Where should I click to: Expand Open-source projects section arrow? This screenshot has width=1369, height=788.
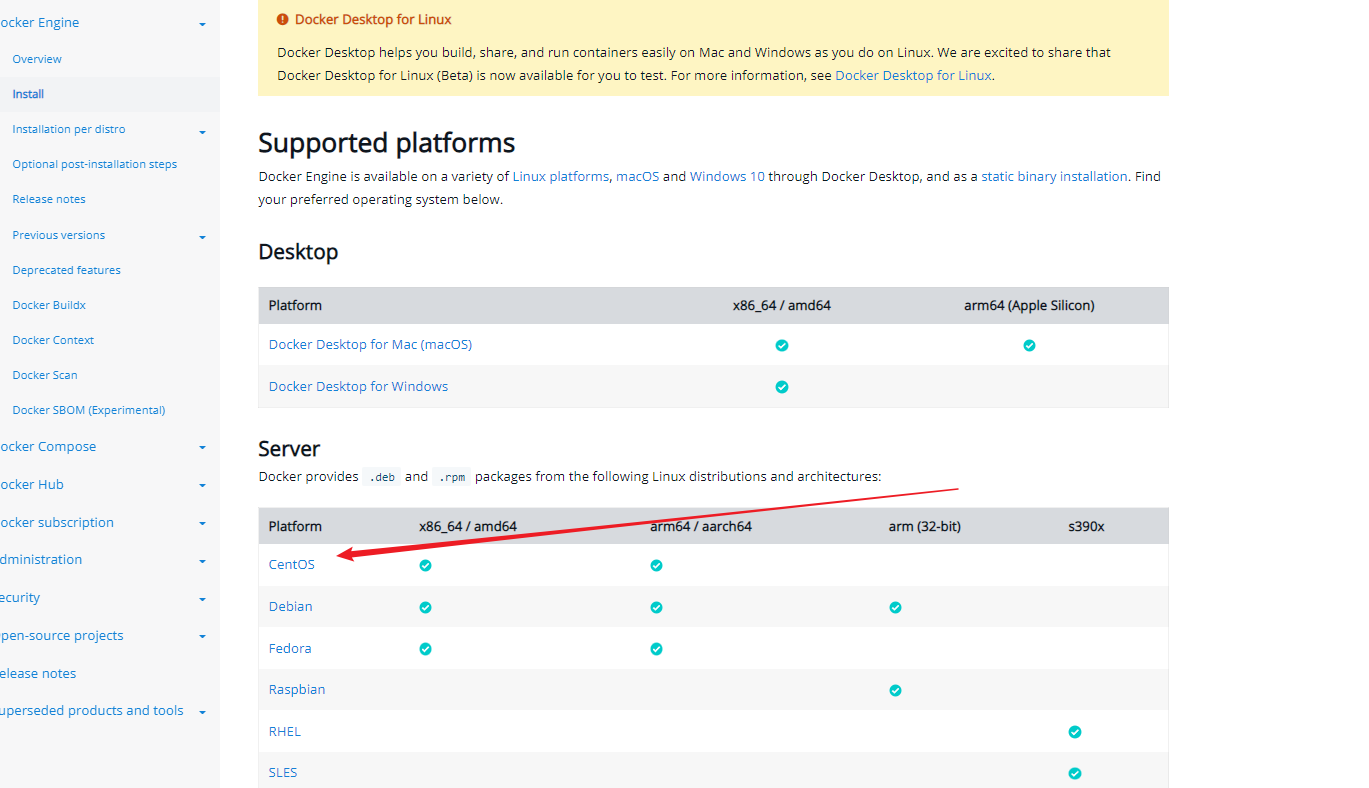[203, 637]
